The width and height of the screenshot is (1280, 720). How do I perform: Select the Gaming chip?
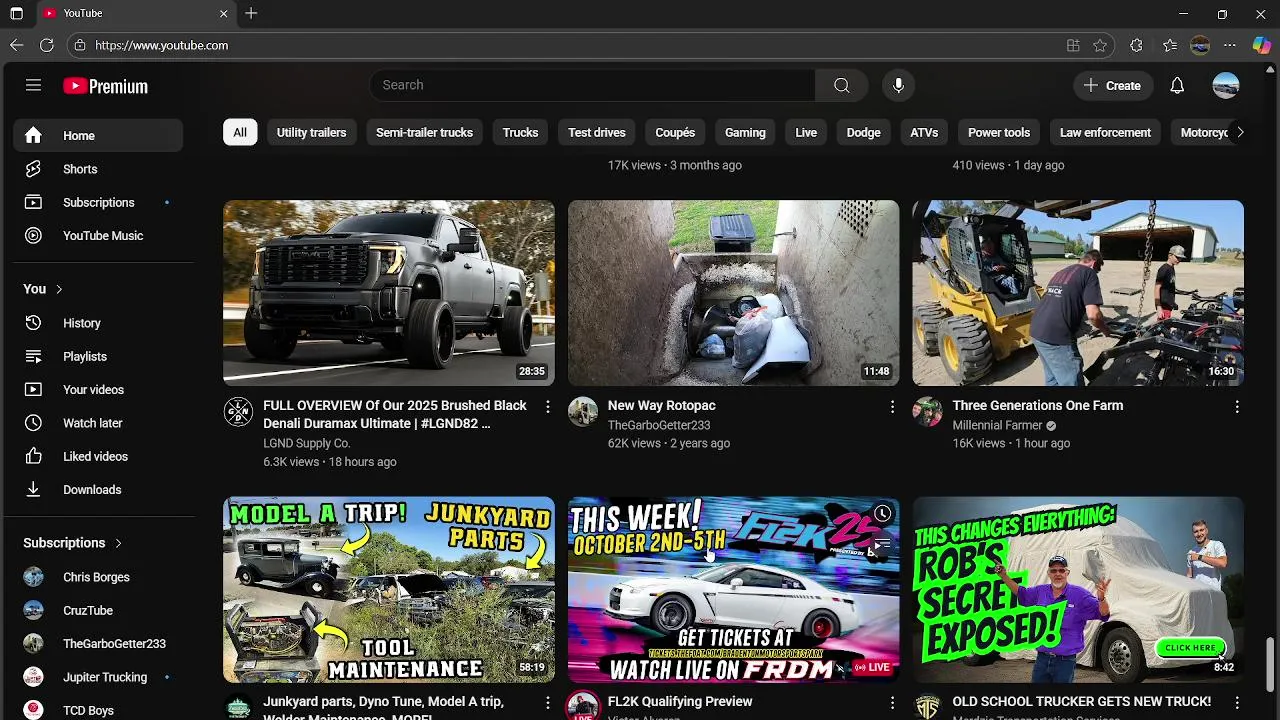pos(745,132)
